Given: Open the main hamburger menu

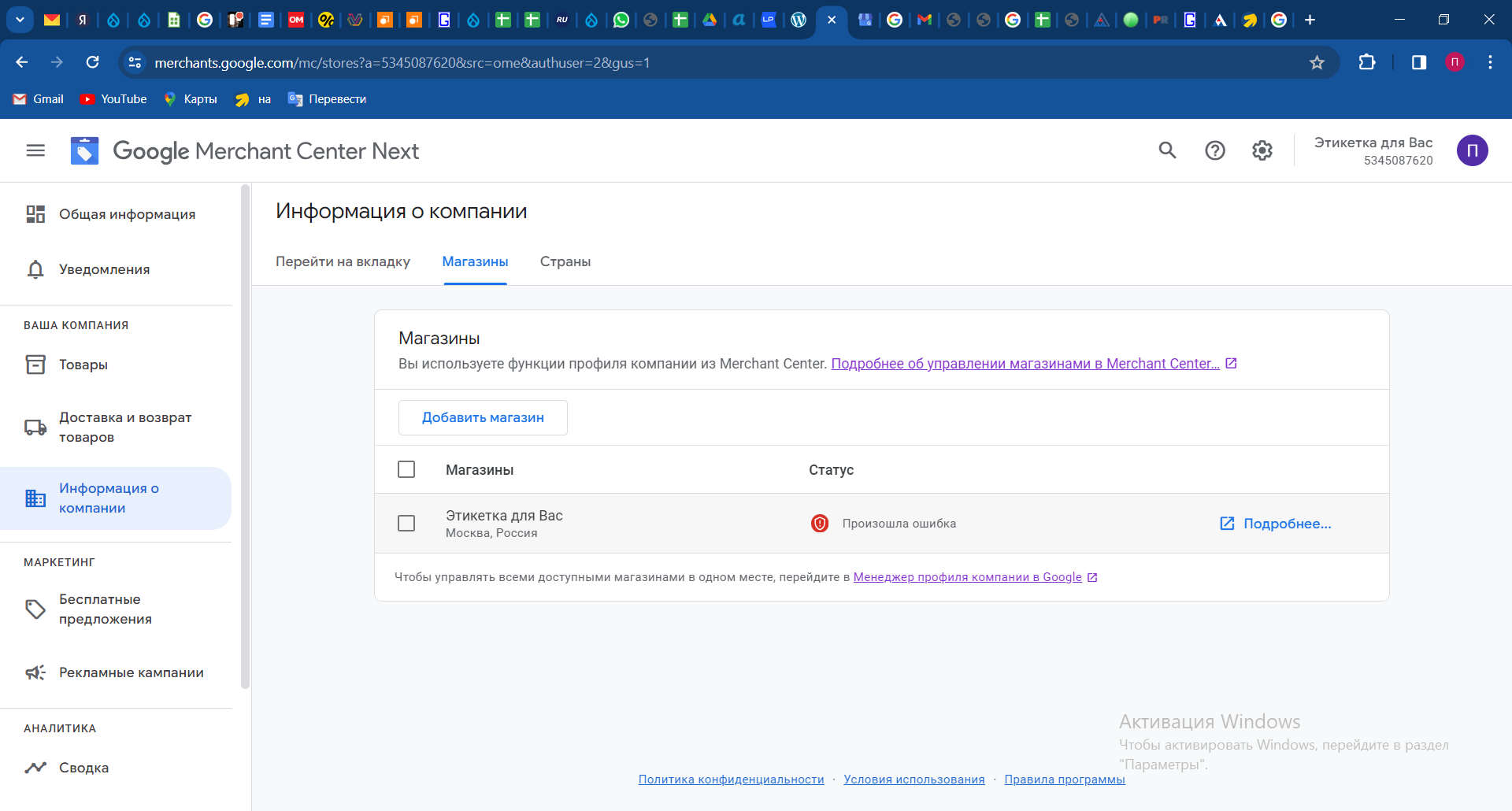Looking at the screenshot, I should click(35, 150).
